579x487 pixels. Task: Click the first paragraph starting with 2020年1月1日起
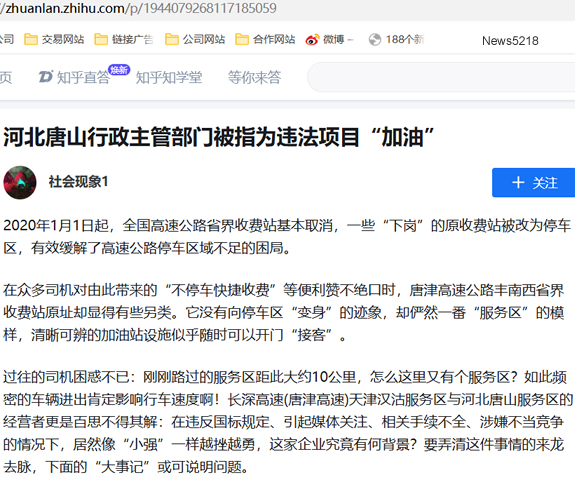click(287, 237)
